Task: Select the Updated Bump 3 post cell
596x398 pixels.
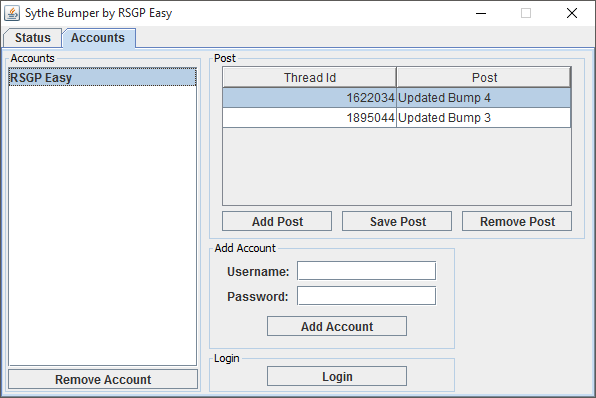Action: pyautogui.click(x=483, y=118)
